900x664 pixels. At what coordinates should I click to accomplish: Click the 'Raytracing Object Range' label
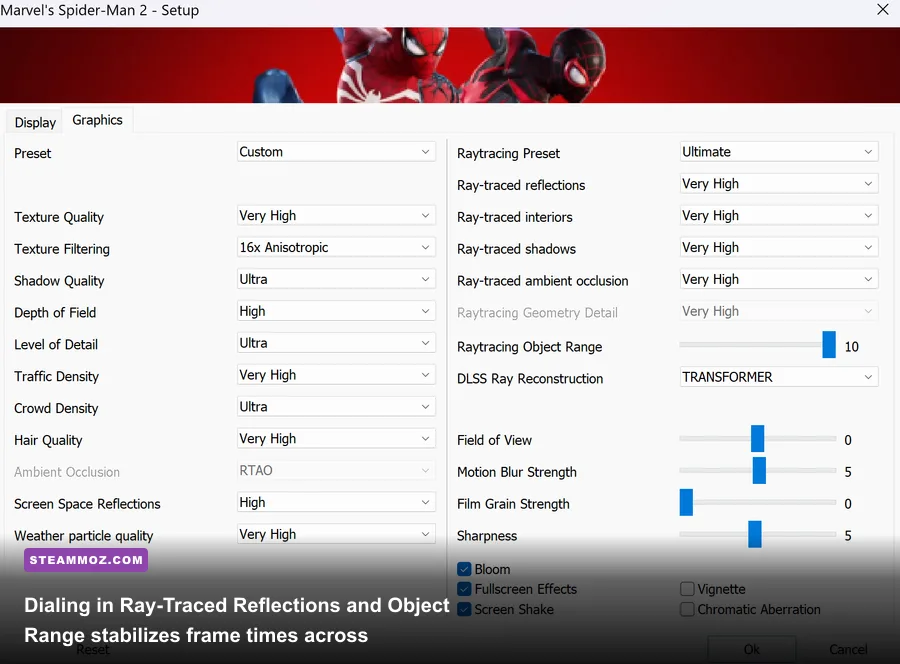coord(529,347)
